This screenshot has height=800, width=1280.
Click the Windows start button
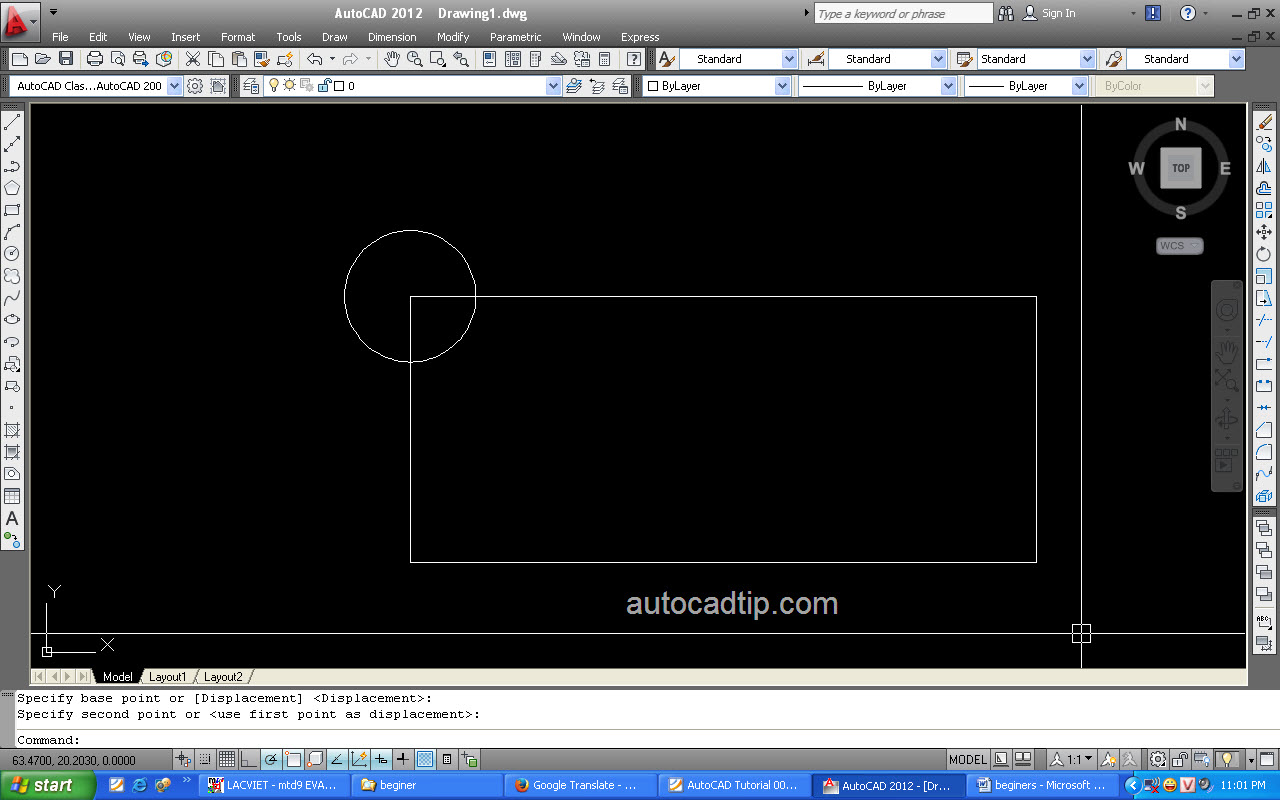coord(47,785)
